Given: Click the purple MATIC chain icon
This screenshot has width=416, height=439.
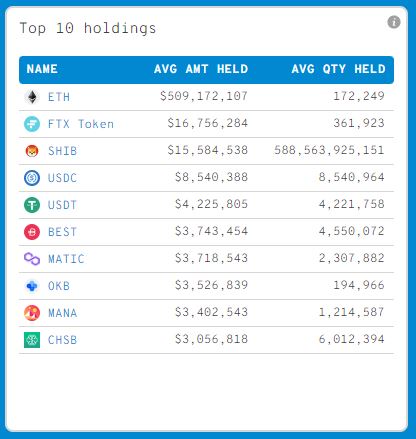Looking at the screenshot, I should tap(32, 259).
